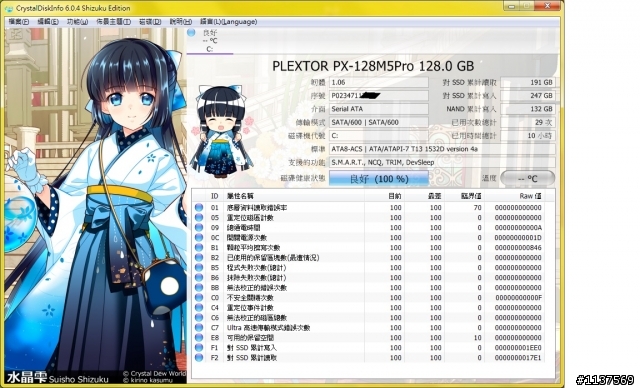Click raw value 00000000000A in row 09
Screen dimensions: 640x388
[x=518, y=228]
